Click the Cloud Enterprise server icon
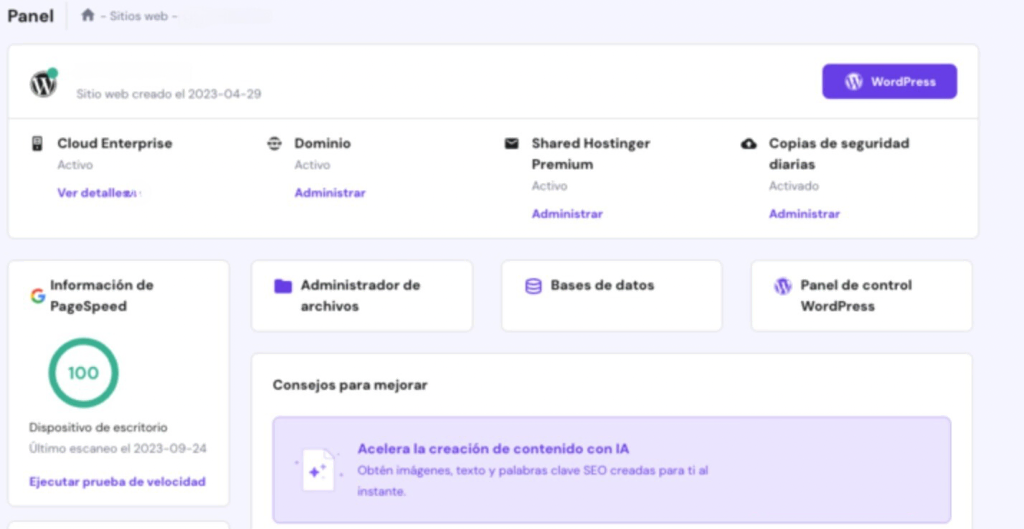 pyautogui.click(x=38, y=144)
